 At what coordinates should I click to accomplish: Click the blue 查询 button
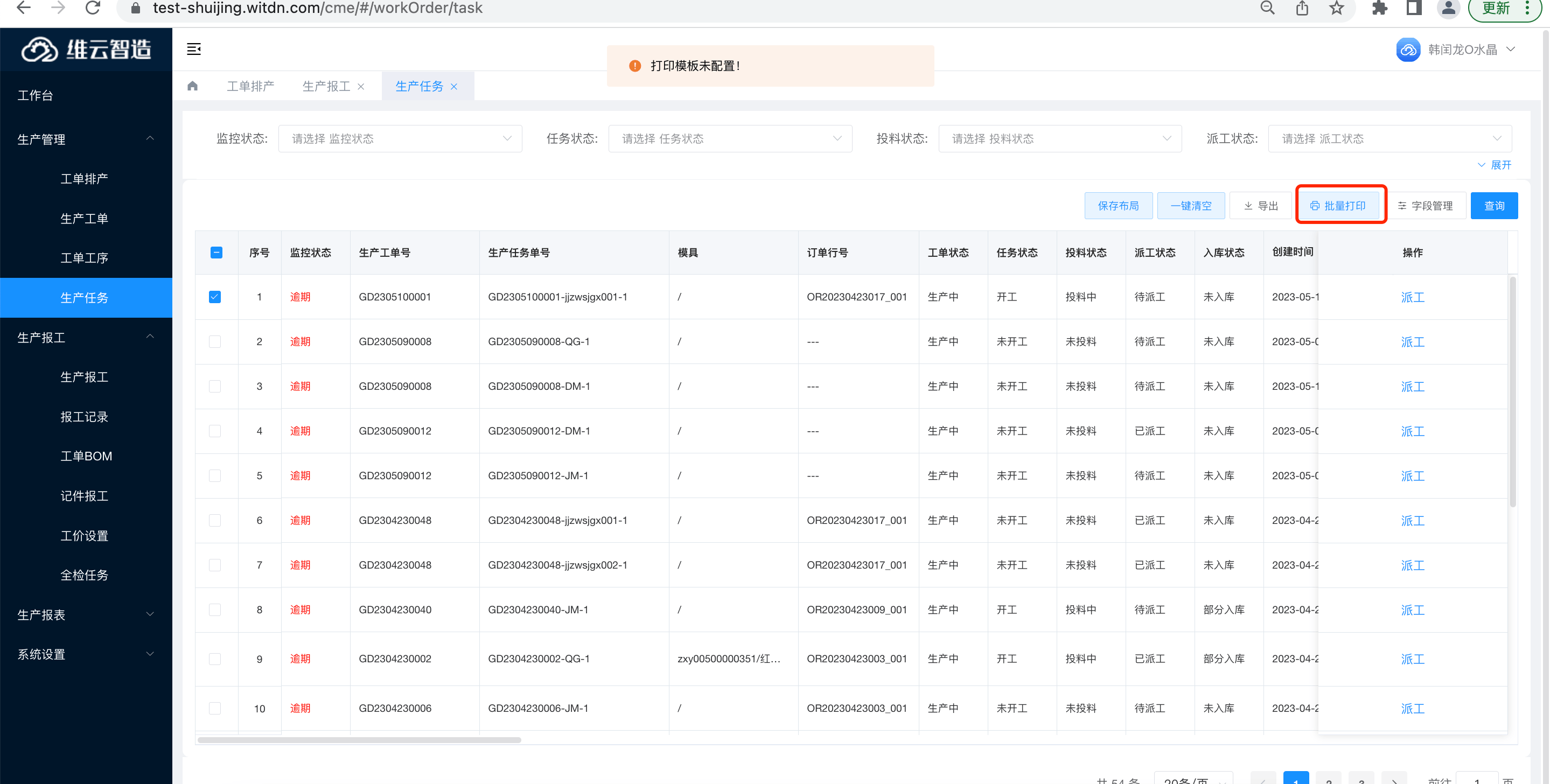1494,206
